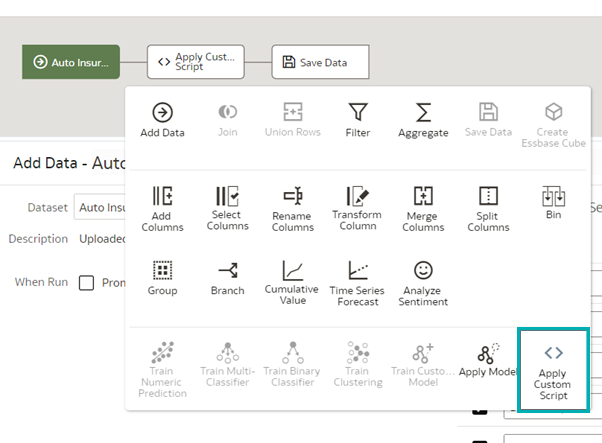Select Train Custom Model step
This screenshot has height=443, width=602.
[423, 364]
